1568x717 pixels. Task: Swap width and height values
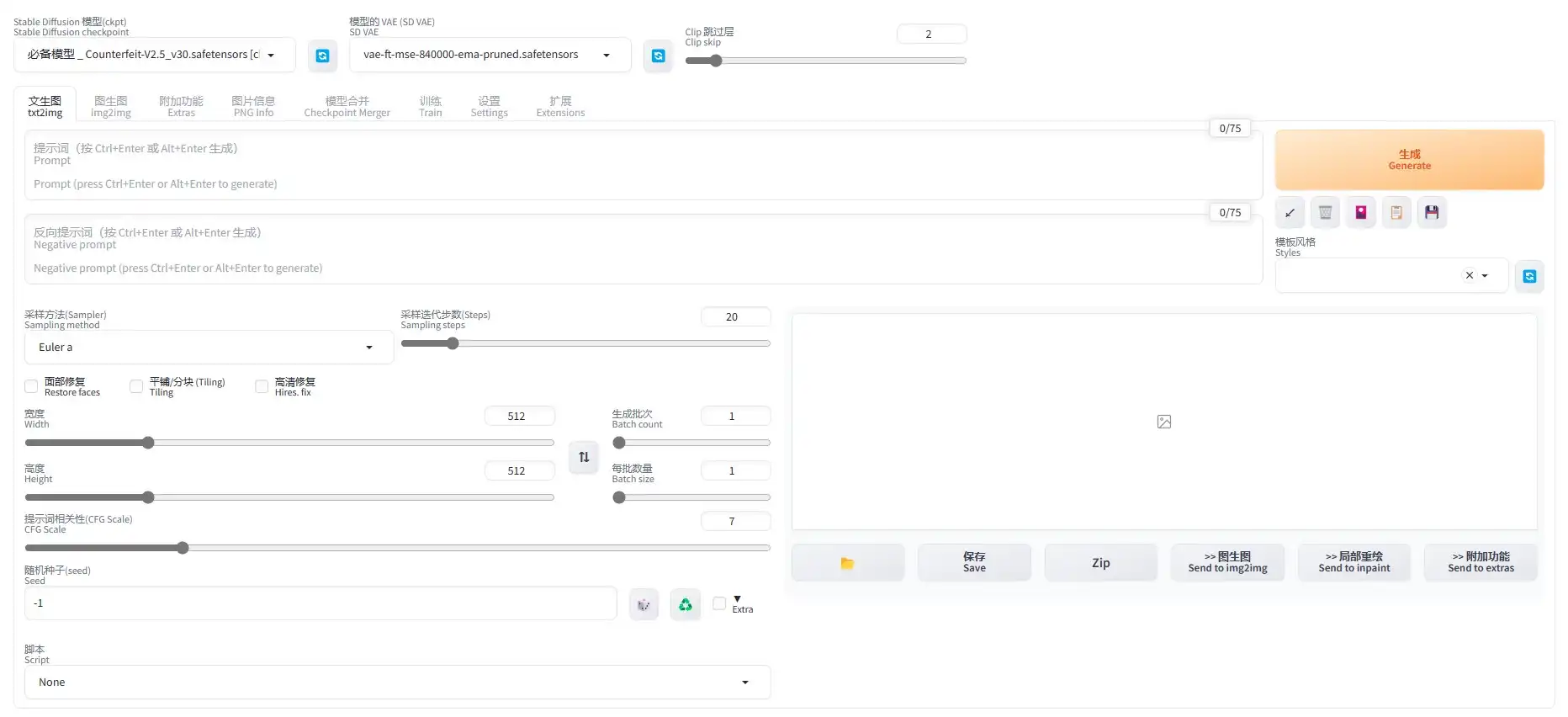[x=584, y=457]
